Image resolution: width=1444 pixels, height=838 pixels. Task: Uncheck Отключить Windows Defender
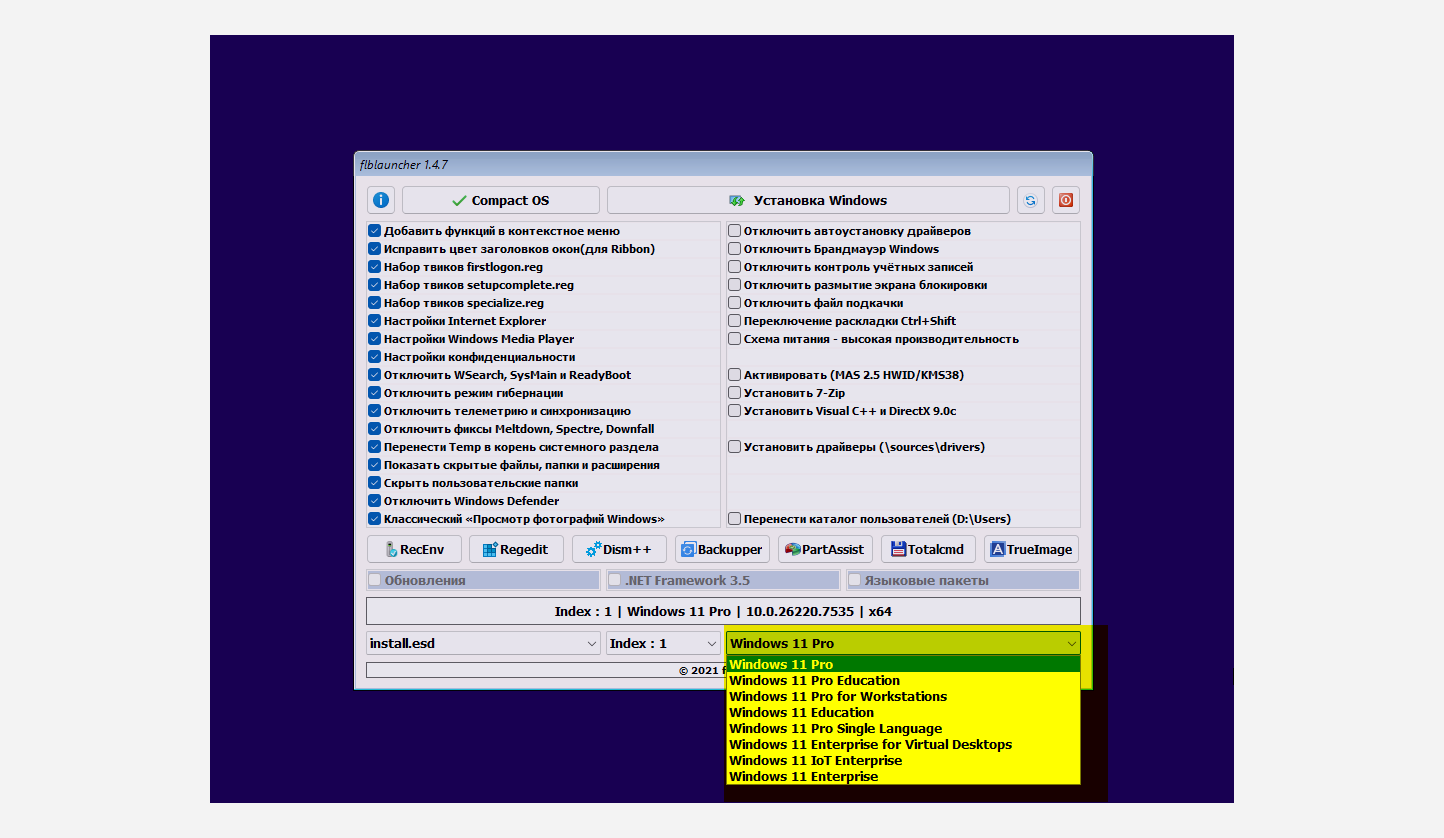pyautogui.click(x=375, y=501)
